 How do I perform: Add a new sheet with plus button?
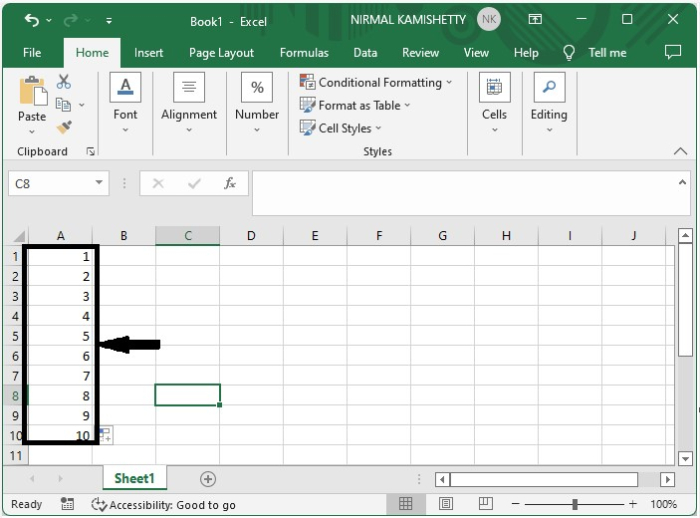coord(208,479)
